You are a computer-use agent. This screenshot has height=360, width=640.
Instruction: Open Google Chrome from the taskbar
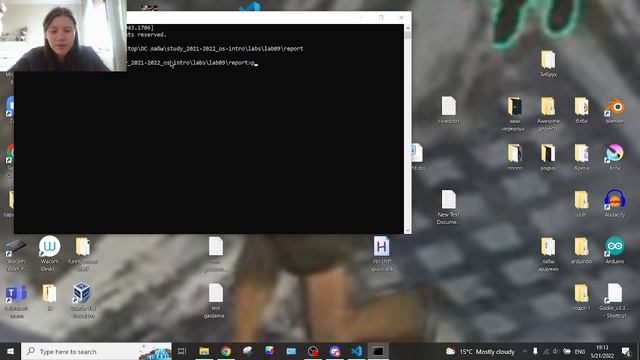(x=226, y=351)
